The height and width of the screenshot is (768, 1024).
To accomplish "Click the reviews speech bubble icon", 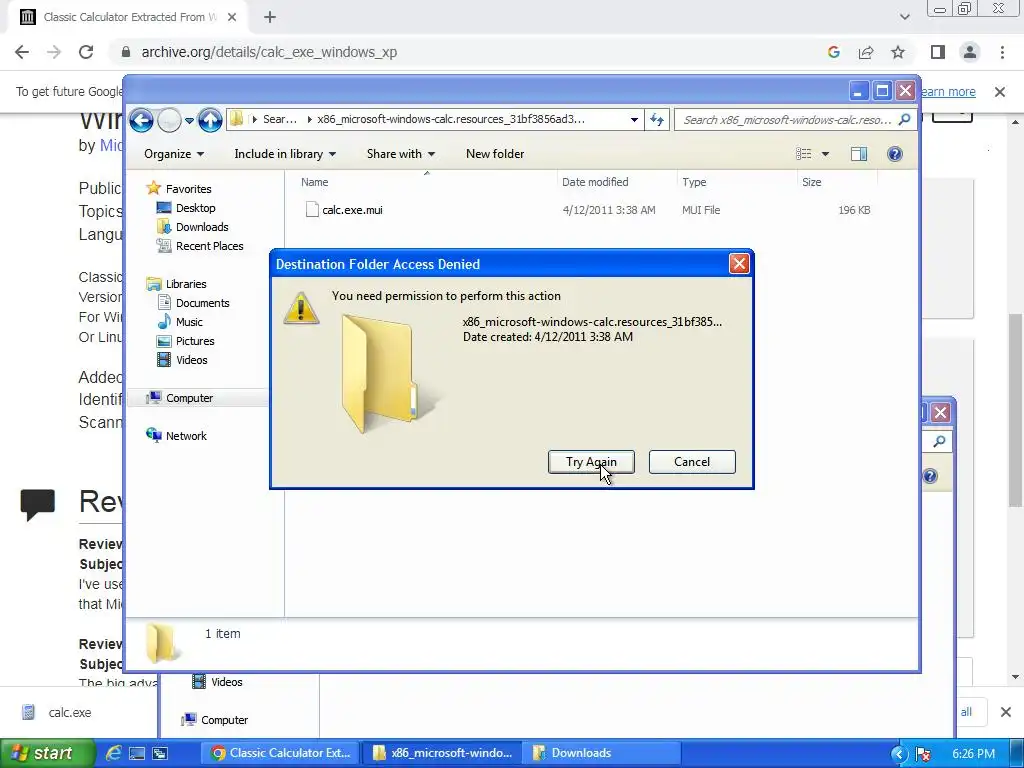I will (37, 504).
